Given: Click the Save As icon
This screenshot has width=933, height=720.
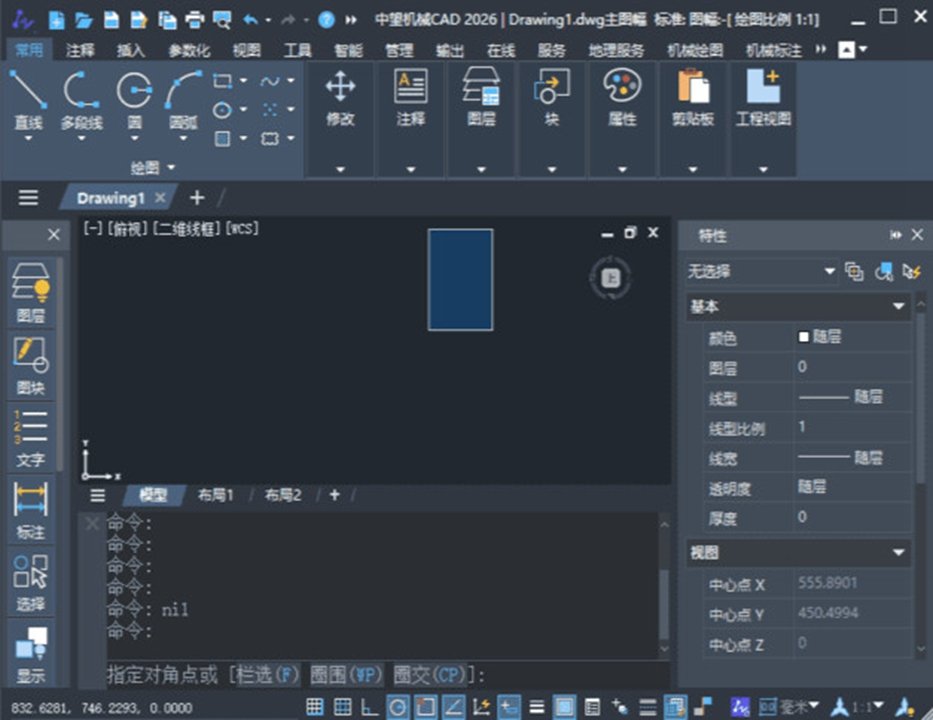Looking at the screenshot, I should (x=139, y=20).
